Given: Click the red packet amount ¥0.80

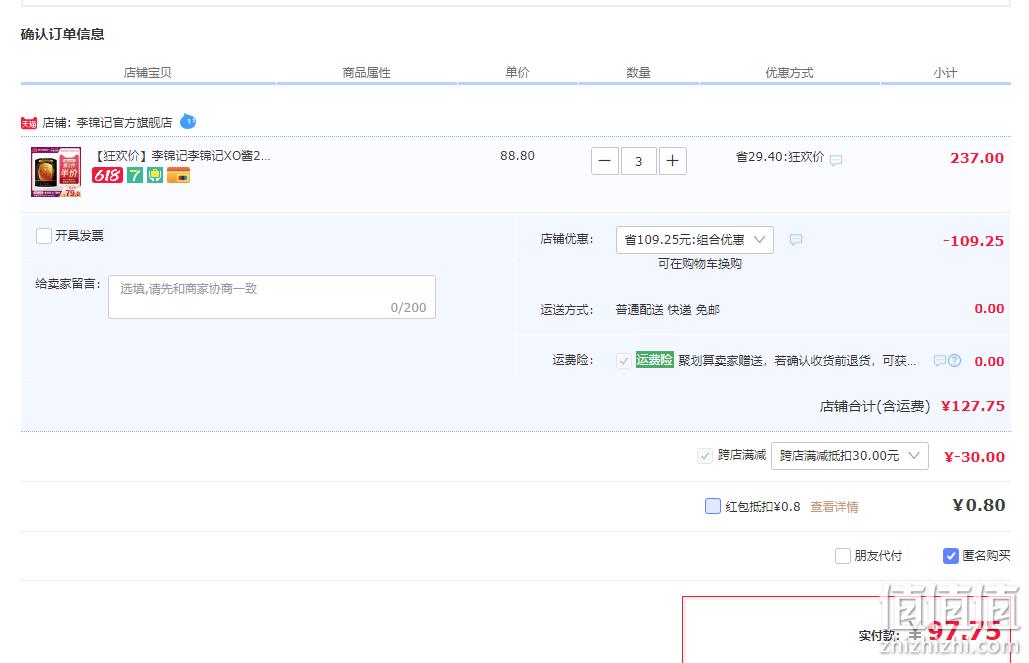Looking at the screenshot, I should (x=978, y=505).
